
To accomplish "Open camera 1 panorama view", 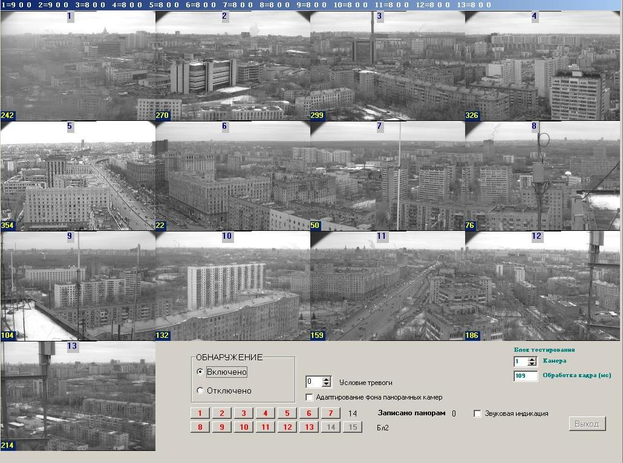I will tap(78, 66).
